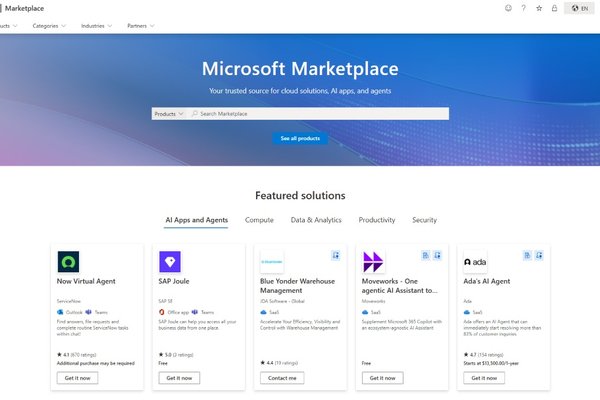Click See all products button
The image size is (600, 400).
coord(300,138)
